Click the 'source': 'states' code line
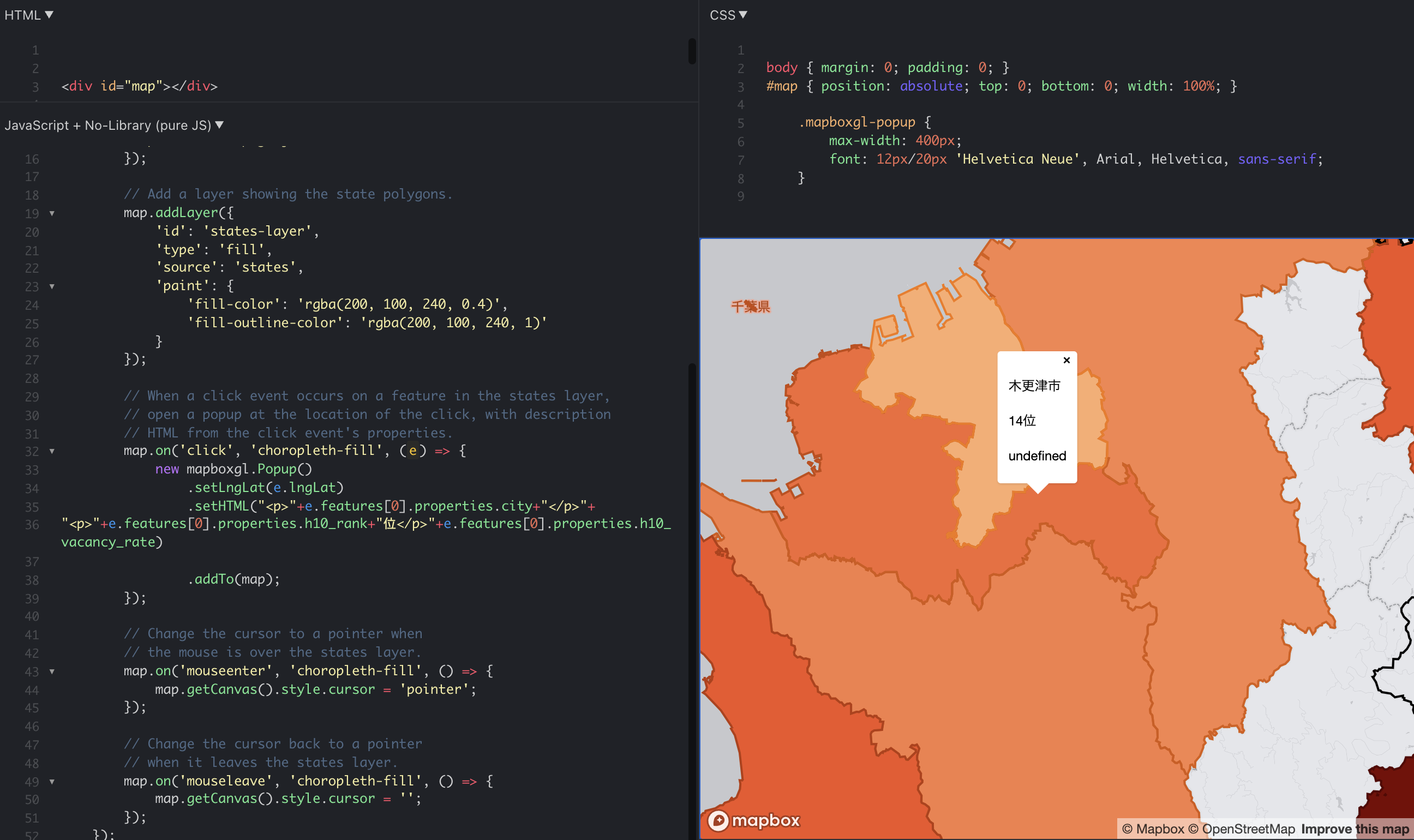1414x840 pixels. coord(229,267)
